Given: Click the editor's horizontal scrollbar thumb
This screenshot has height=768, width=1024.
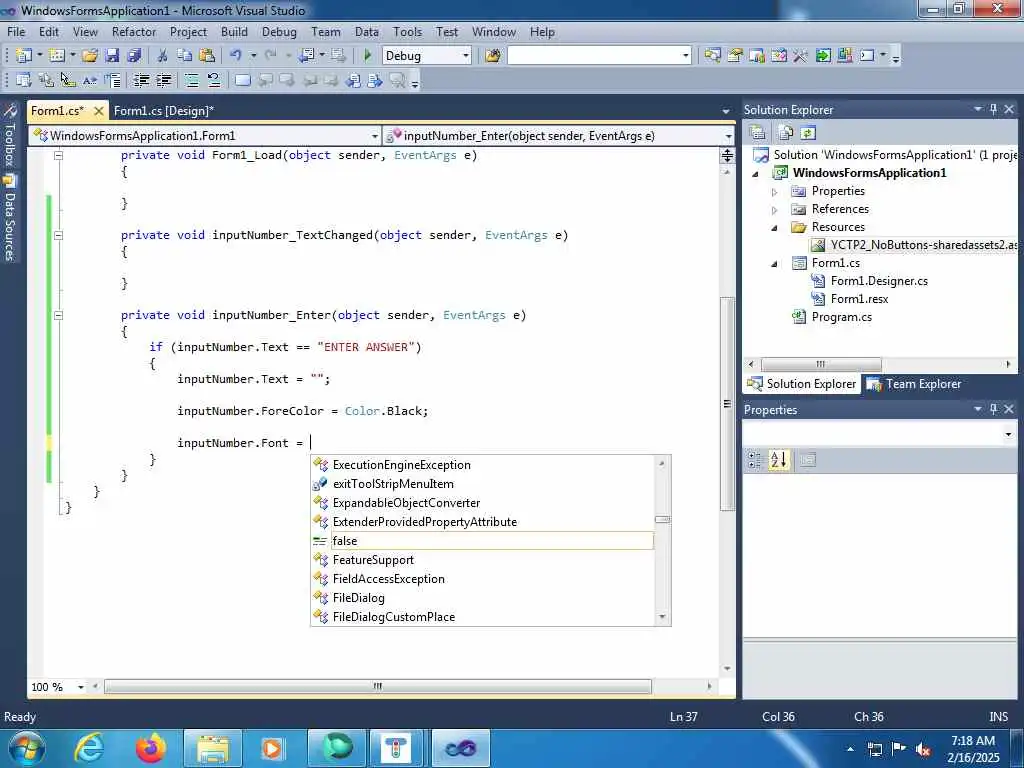Looking at the screenshot, I should click(x=377, y=686).
